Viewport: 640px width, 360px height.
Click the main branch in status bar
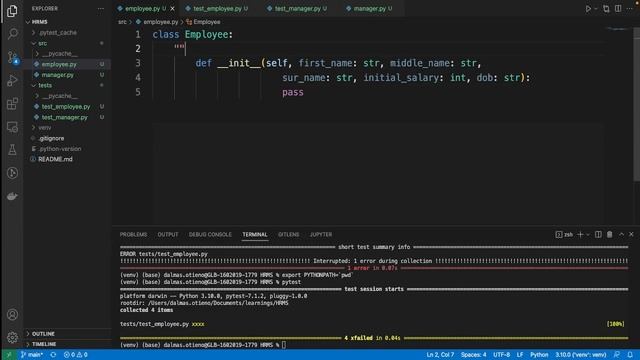(32, 355)
